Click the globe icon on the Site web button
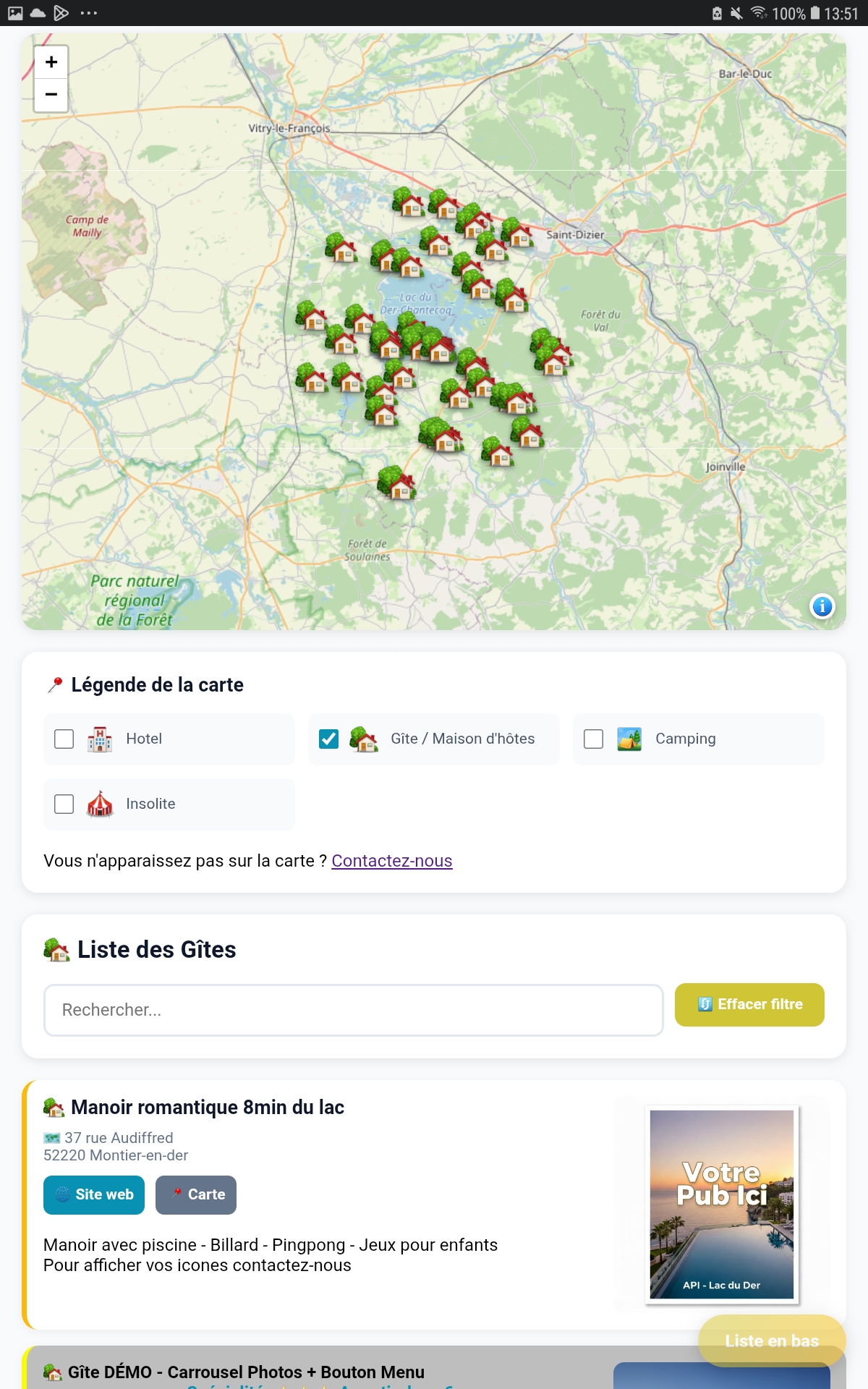This screenshot has width=868, height=1389. pyautogui.click(x=61, y=1194)
